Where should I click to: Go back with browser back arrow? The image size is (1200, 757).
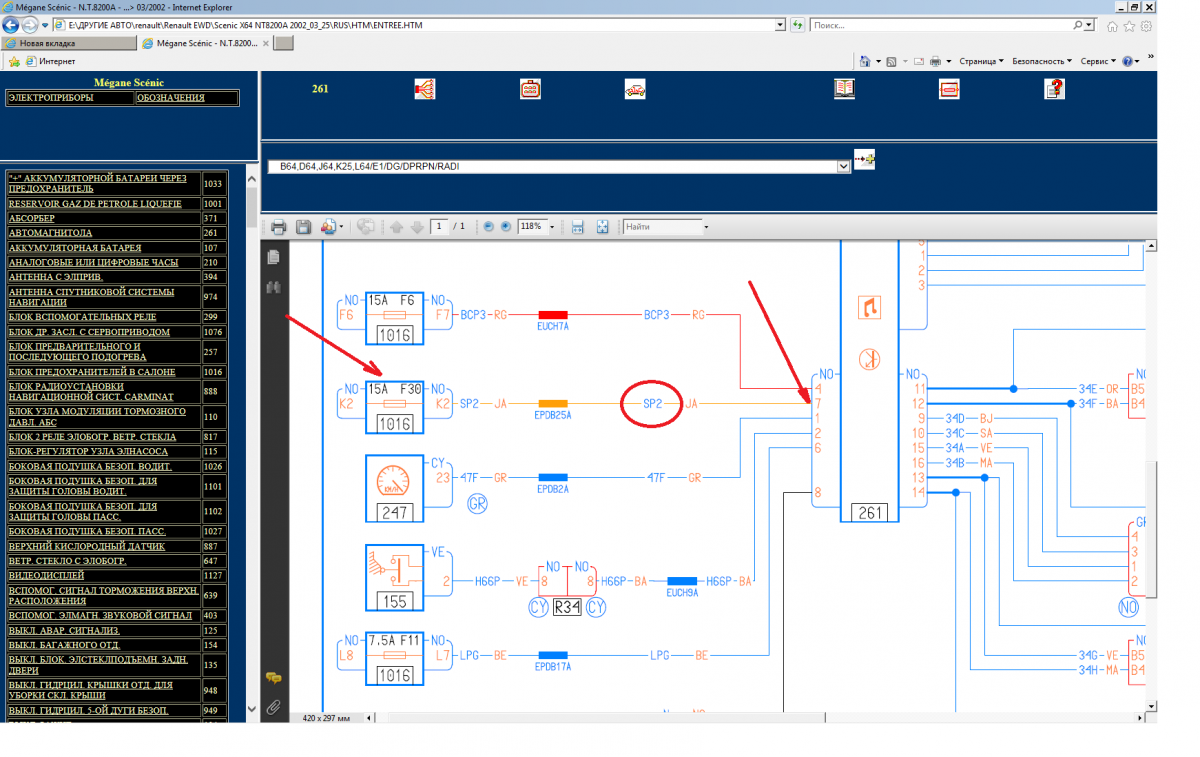(x=12, y=24)
